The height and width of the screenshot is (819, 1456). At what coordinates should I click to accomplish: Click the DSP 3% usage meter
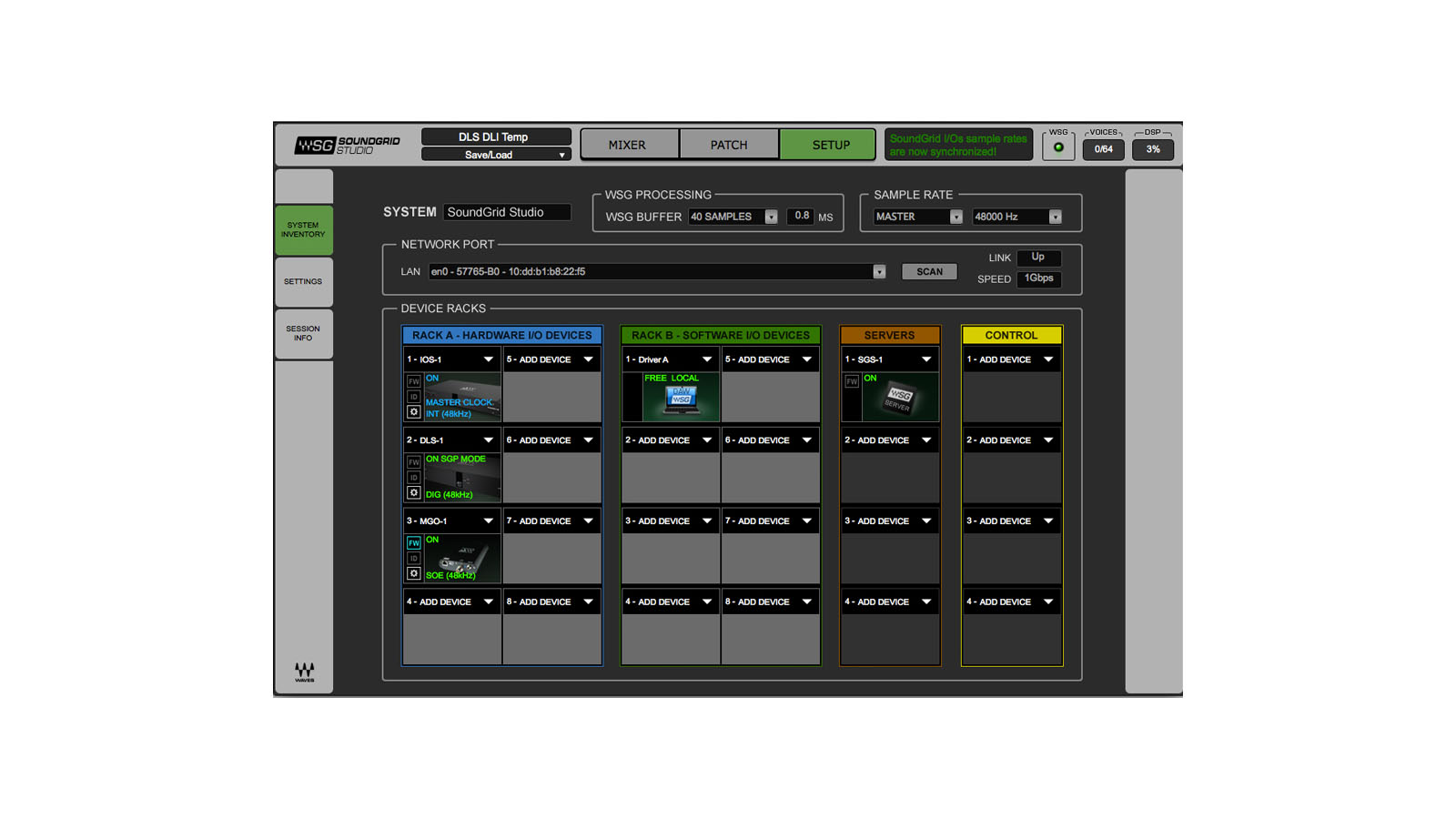(1153, 149)
